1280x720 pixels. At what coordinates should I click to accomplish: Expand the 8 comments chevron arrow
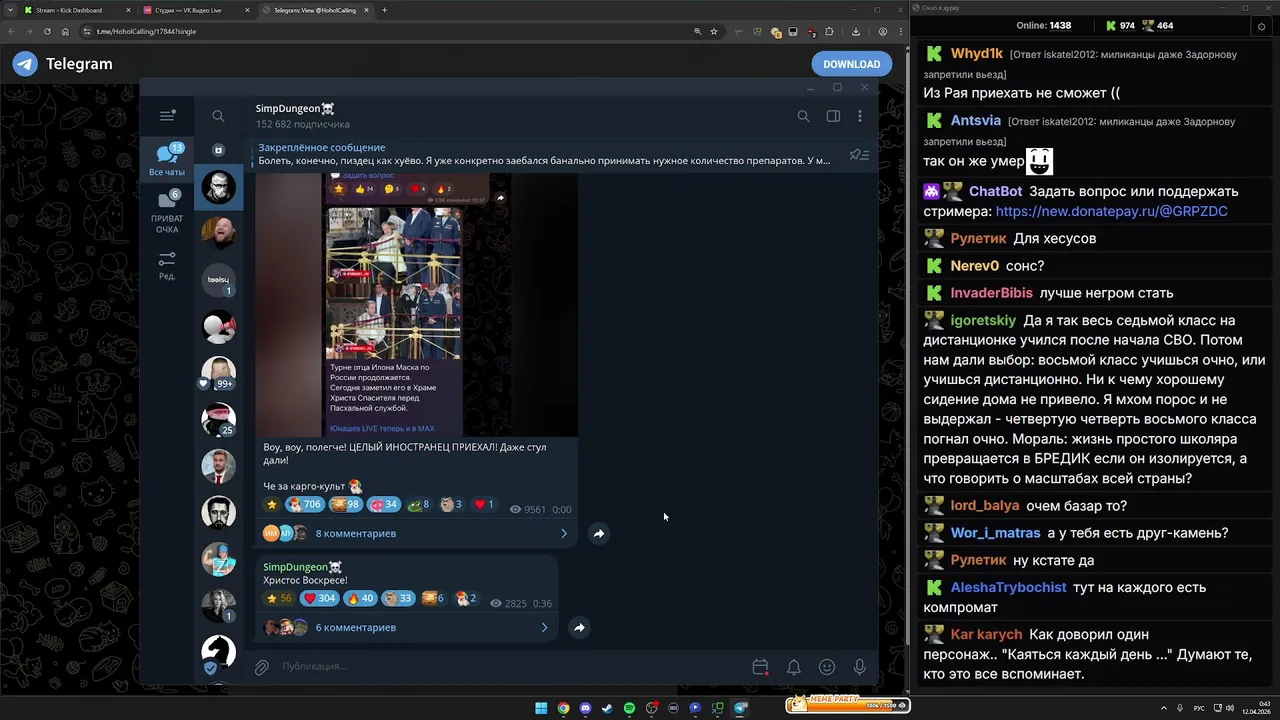tap(563, 534)
